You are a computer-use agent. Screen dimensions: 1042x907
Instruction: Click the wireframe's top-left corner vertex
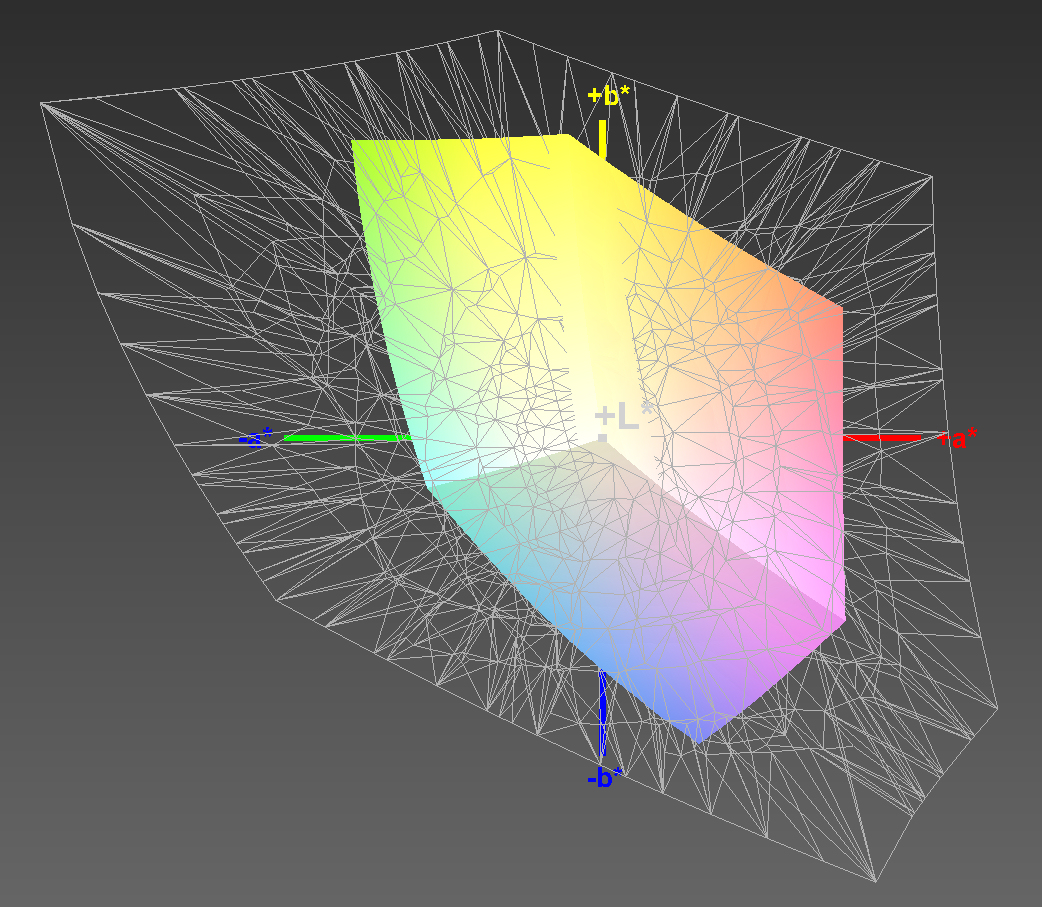point(41,102)
